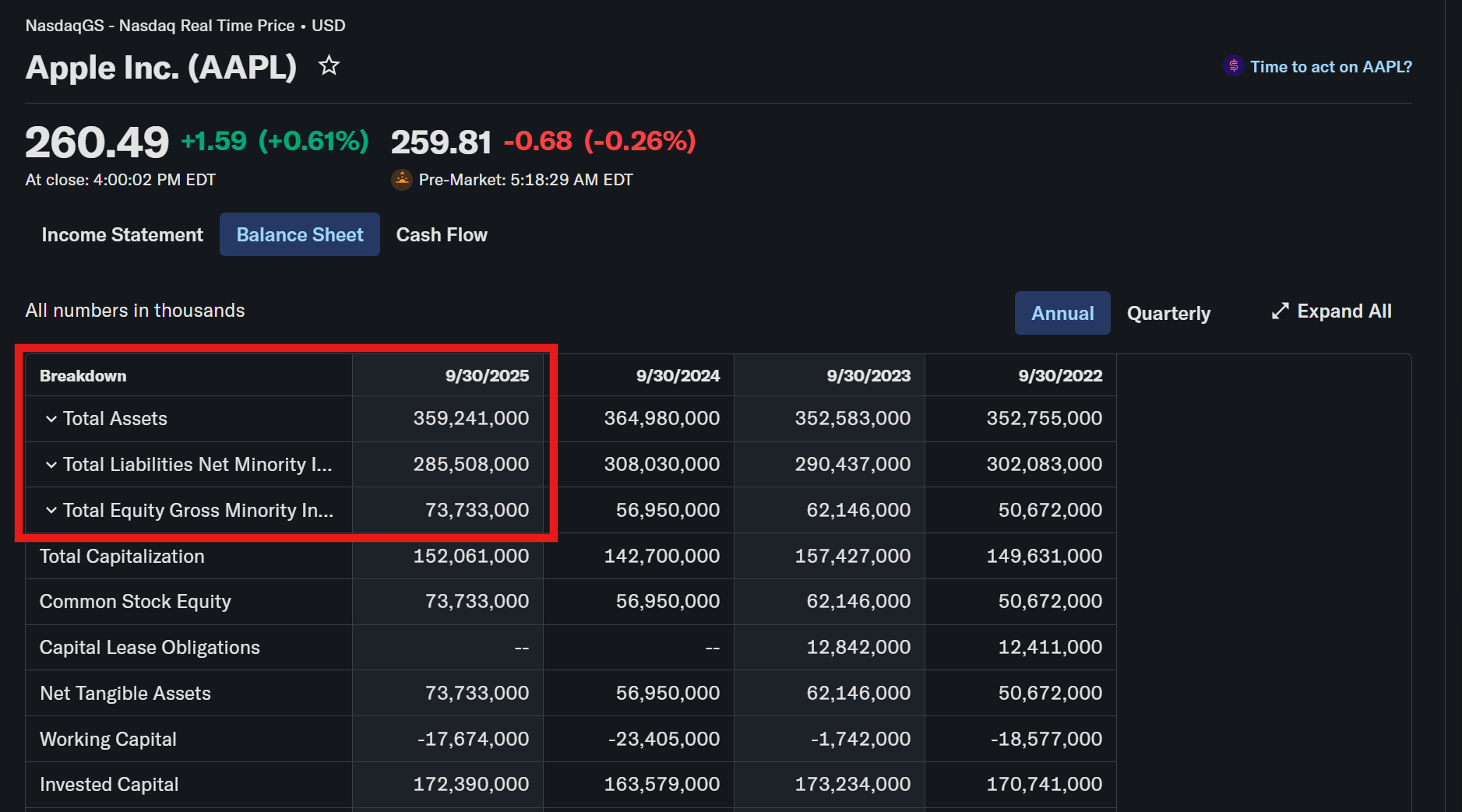This screenshot has height=812, width=1462.
Task: Click the Invested Capital 9/30/2022 value
Action: pos(1044,785)
